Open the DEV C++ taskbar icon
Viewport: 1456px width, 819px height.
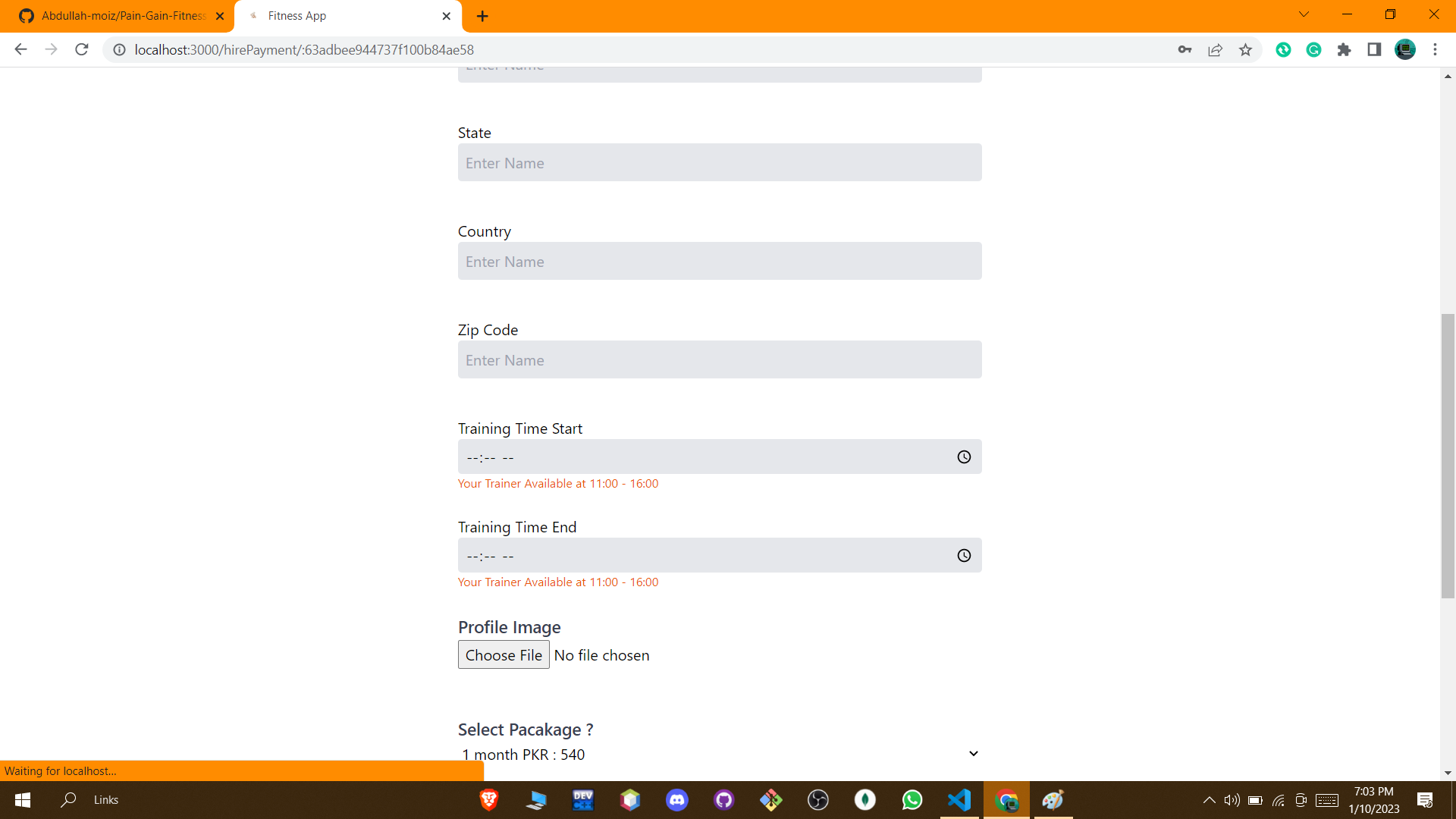[x=583, y=800]
